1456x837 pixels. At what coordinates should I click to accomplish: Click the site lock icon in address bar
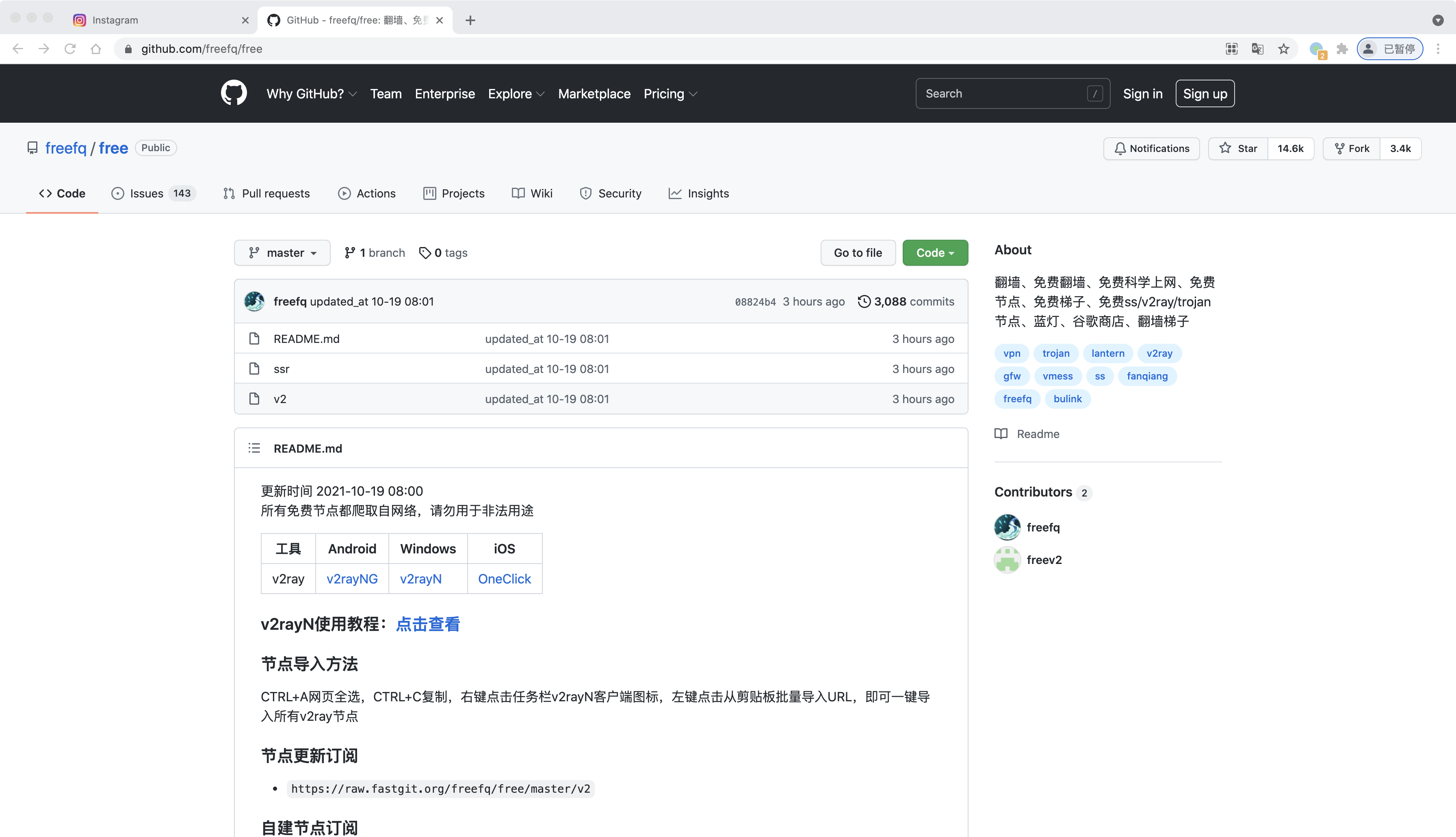click(129, 49)
